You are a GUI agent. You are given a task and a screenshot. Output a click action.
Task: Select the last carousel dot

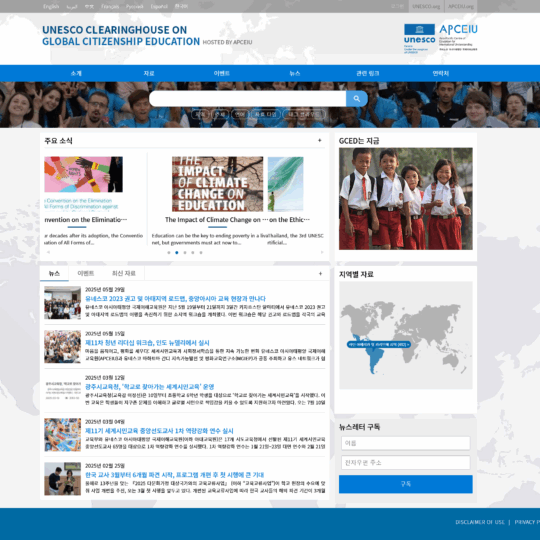[201, 252]
